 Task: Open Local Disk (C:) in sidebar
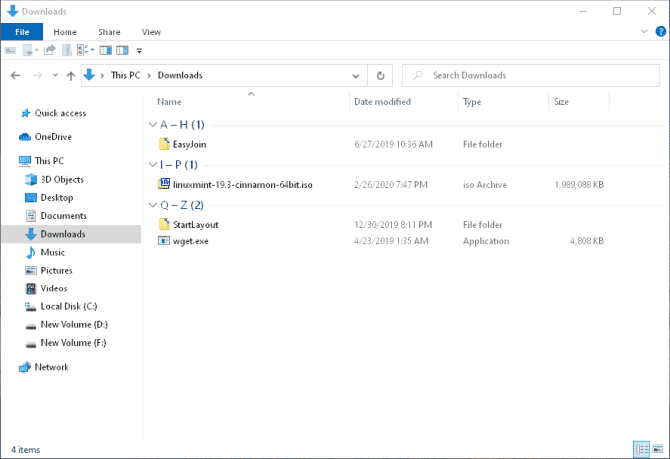coord(69,306)
